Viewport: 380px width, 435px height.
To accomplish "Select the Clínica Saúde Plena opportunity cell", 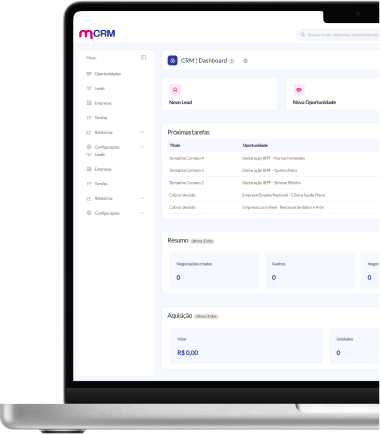I will click(283, 195).
